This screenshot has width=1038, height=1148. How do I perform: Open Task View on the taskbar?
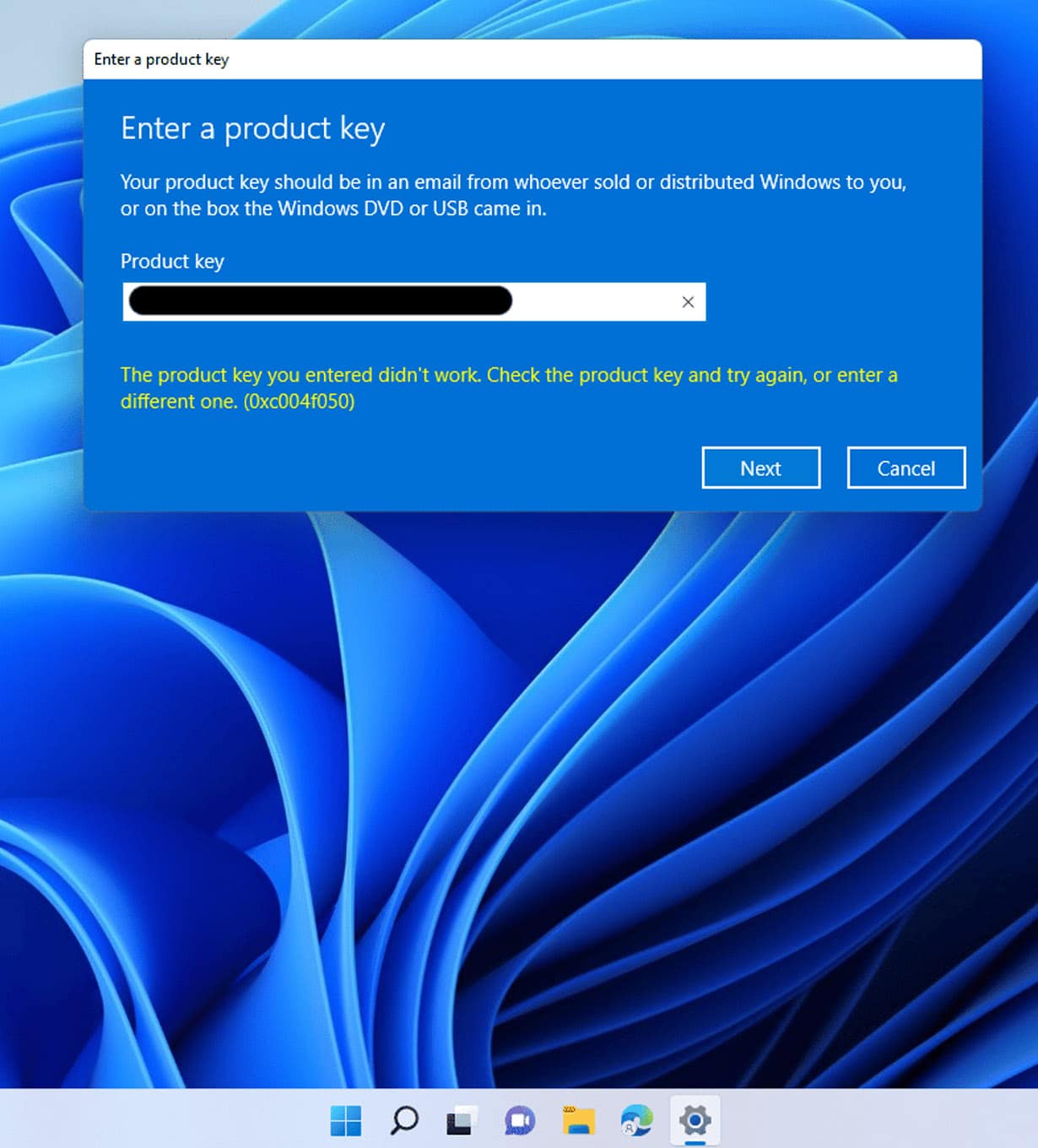[461, 1121]
